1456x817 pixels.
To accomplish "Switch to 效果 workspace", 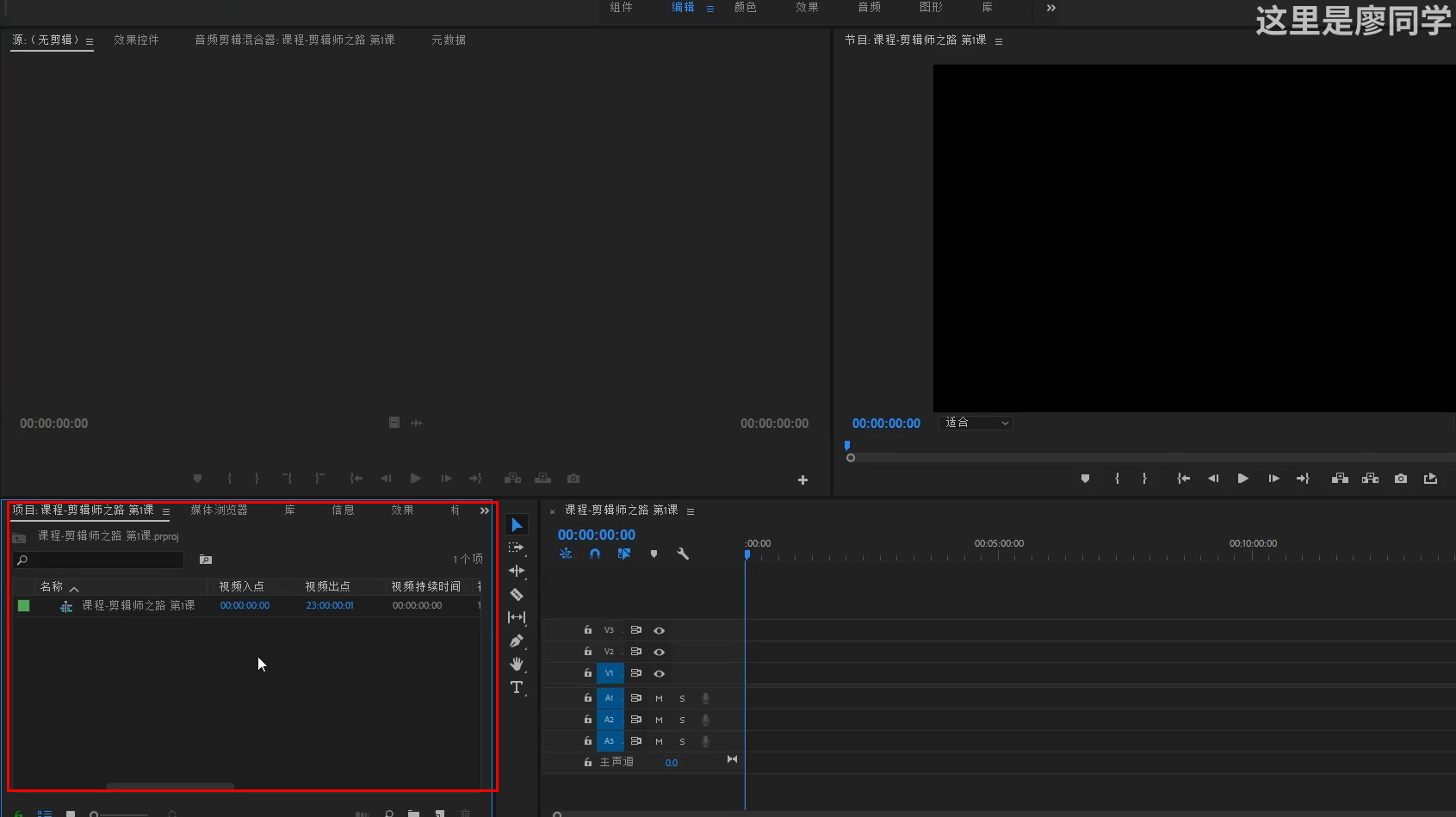I will point(807,7).
